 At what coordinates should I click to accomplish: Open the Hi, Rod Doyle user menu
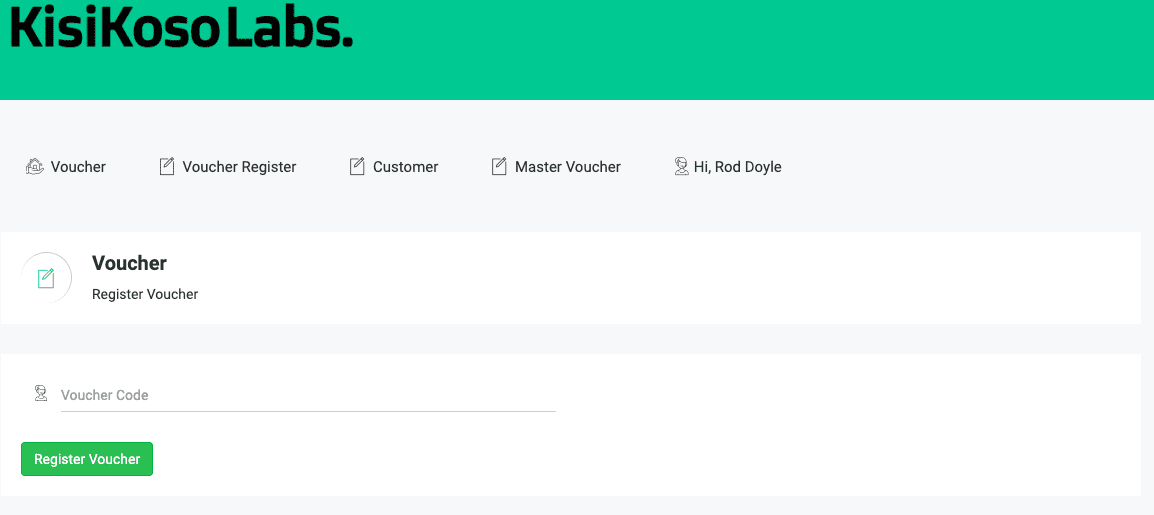(x=737, y=167)
